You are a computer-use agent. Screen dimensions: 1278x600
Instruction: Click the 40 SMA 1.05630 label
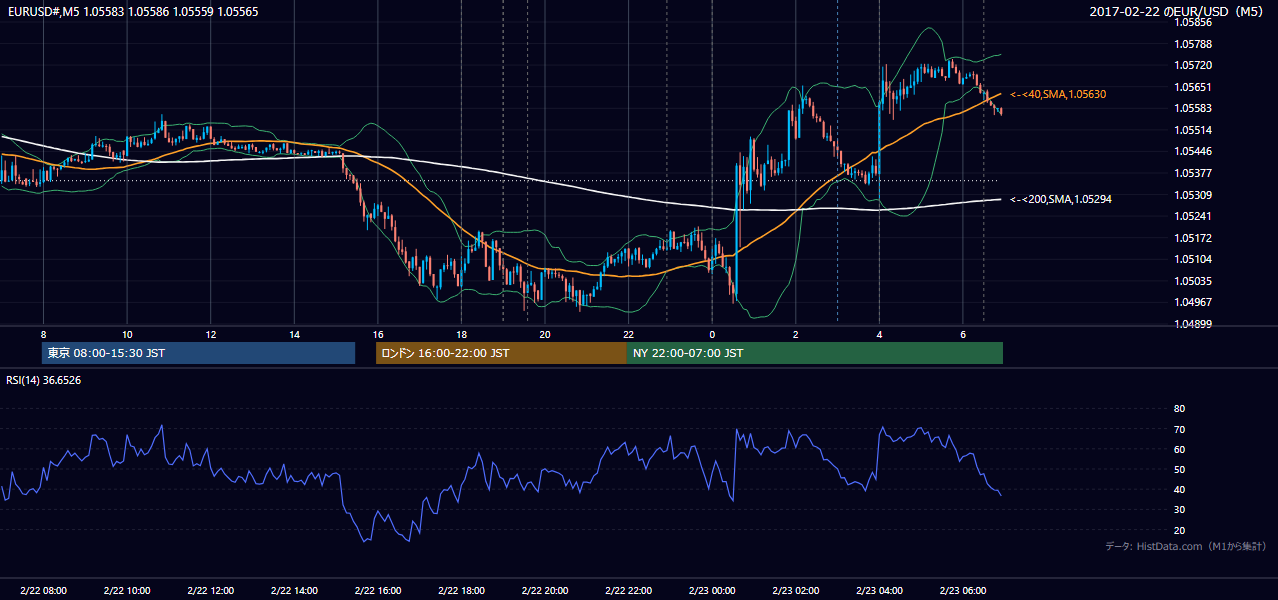[1058, 94]
